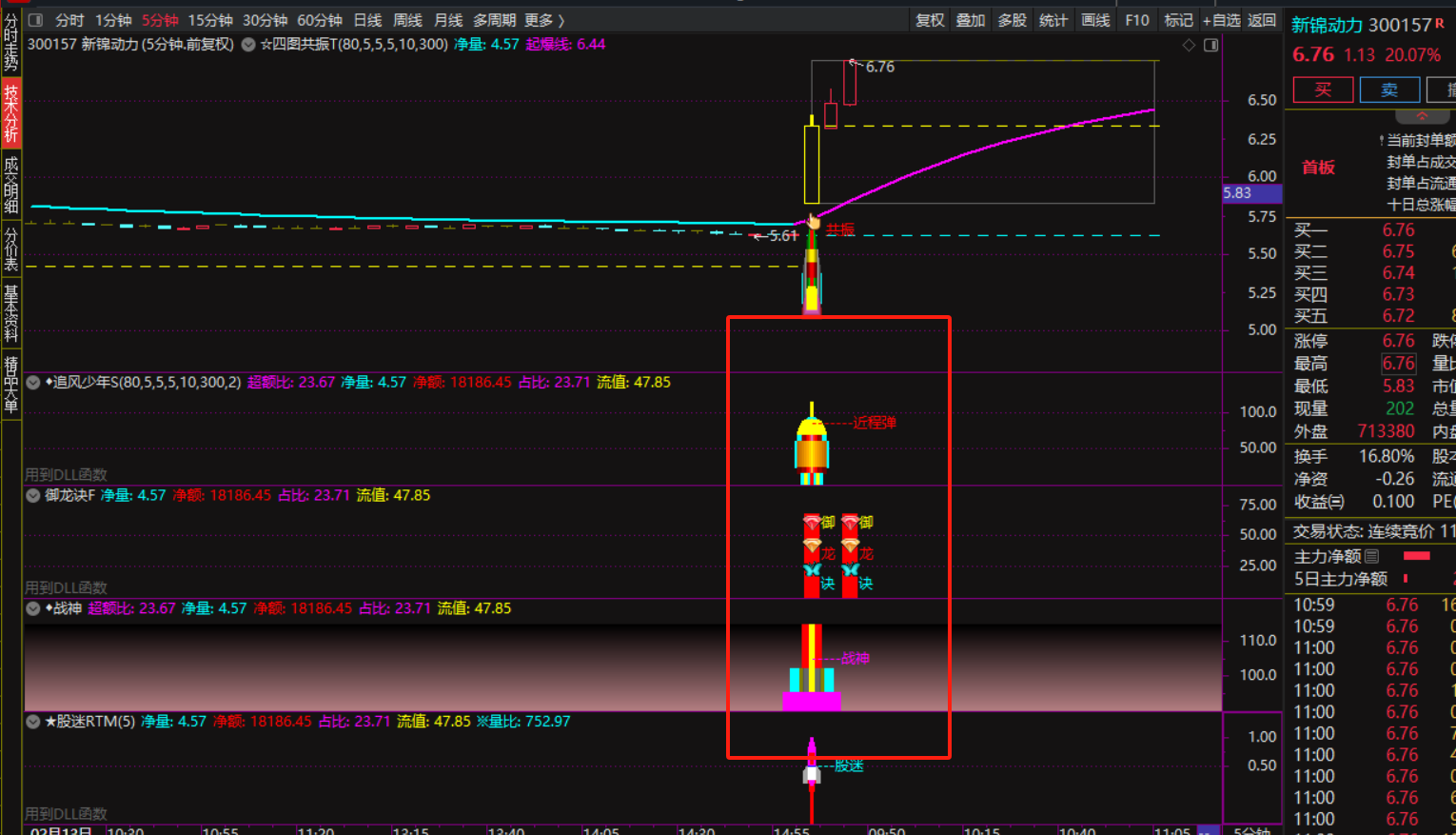1456x835 pixels.
Task: Collapse the order panel using red chevron
Action: tap(1422, 116)
